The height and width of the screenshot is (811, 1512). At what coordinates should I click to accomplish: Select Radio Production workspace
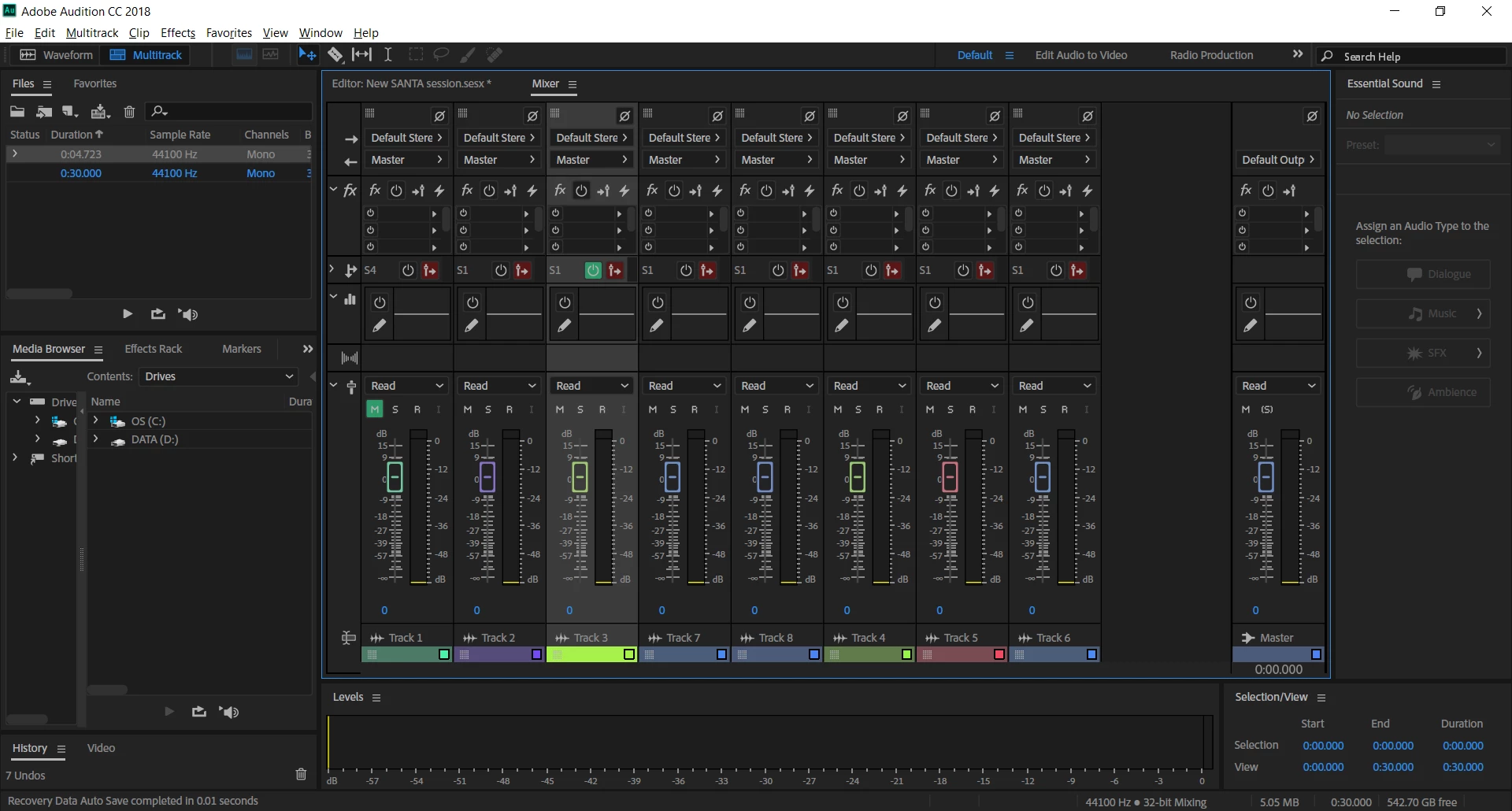pos(1211,55)
